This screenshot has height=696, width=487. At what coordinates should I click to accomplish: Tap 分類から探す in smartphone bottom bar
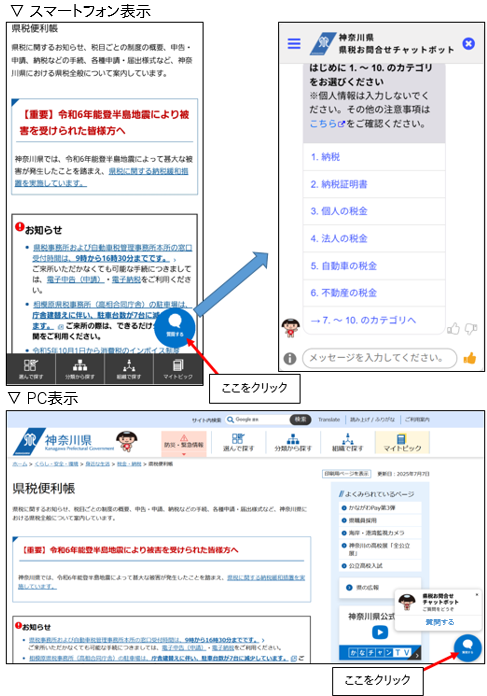[80, 369]
